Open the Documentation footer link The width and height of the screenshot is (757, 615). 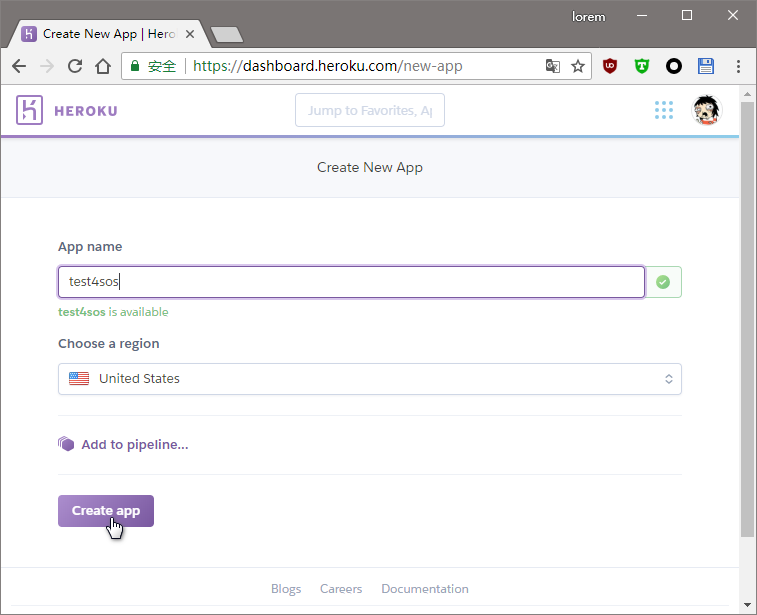tap(425, 588)
